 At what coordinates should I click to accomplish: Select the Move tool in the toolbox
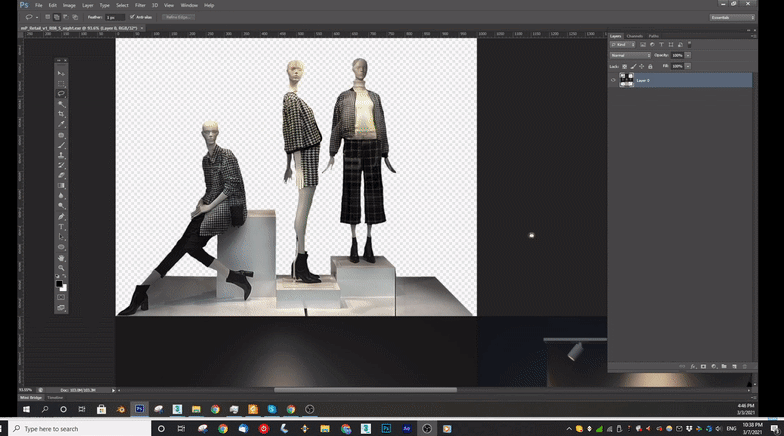(x=61, y=74)
